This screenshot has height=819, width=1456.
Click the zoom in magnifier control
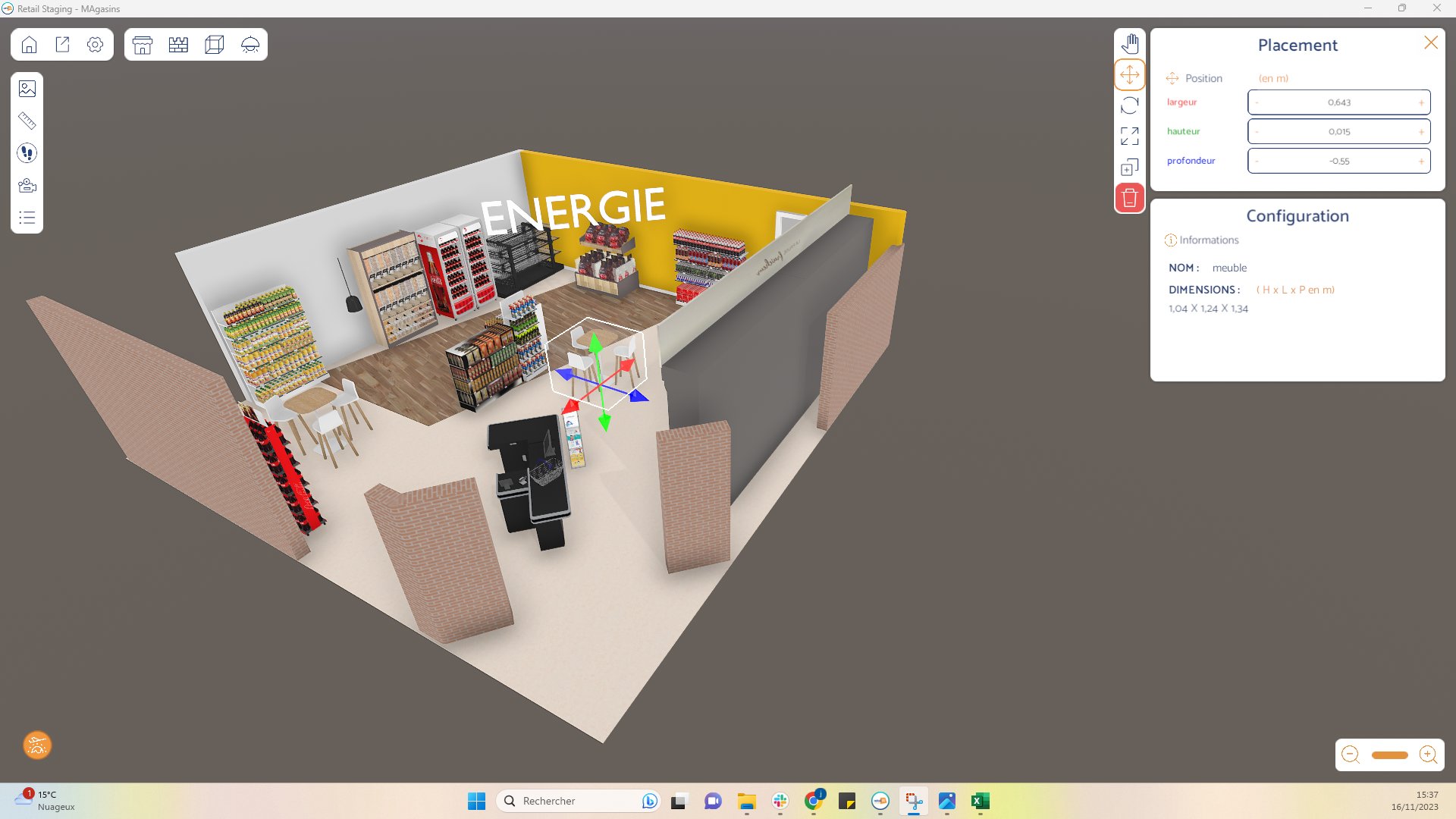(1429, 755)
